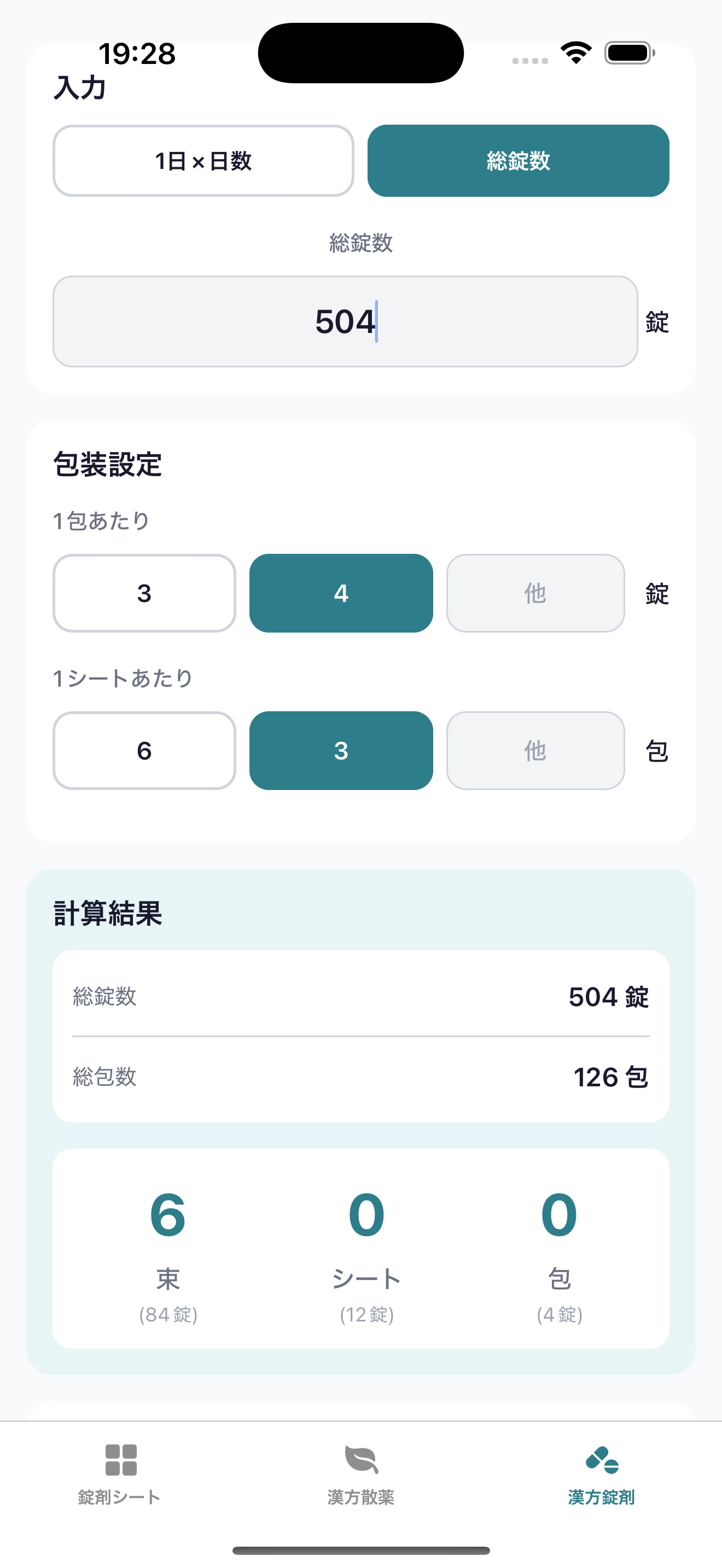Tap the 漢方散薬 leaf icon
Viewport: 722px width, 1568px height.
coord(361,1460)
